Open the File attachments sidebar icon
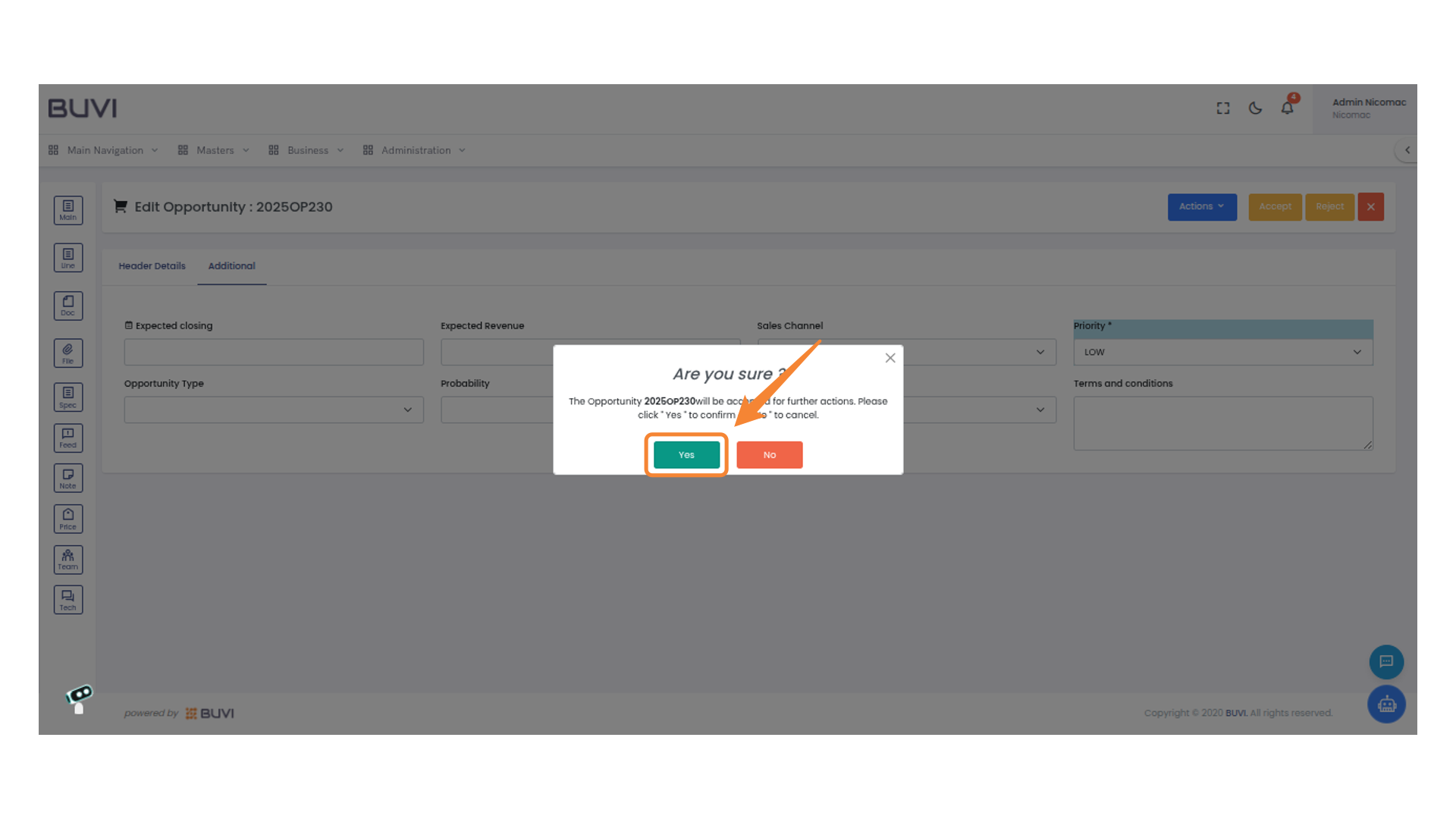 click(68, 353)
